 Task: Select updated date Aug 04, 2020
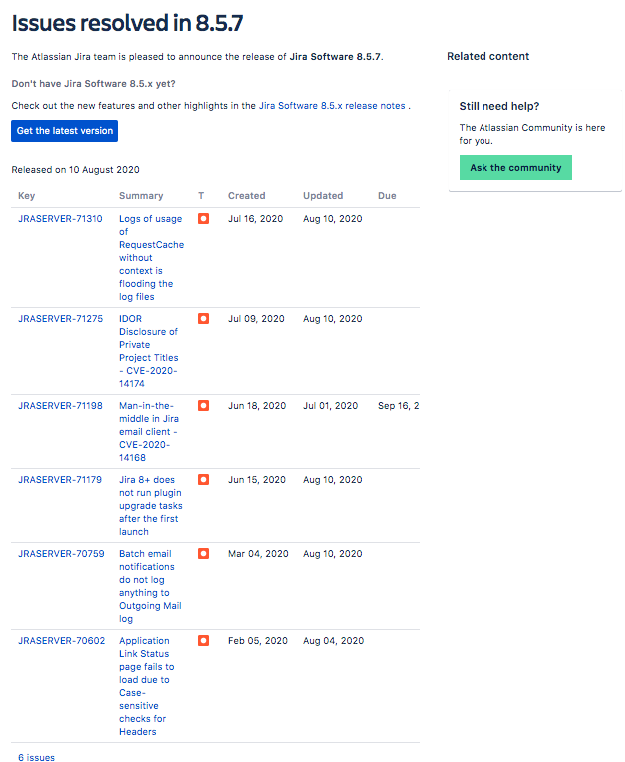pos(333,641)
